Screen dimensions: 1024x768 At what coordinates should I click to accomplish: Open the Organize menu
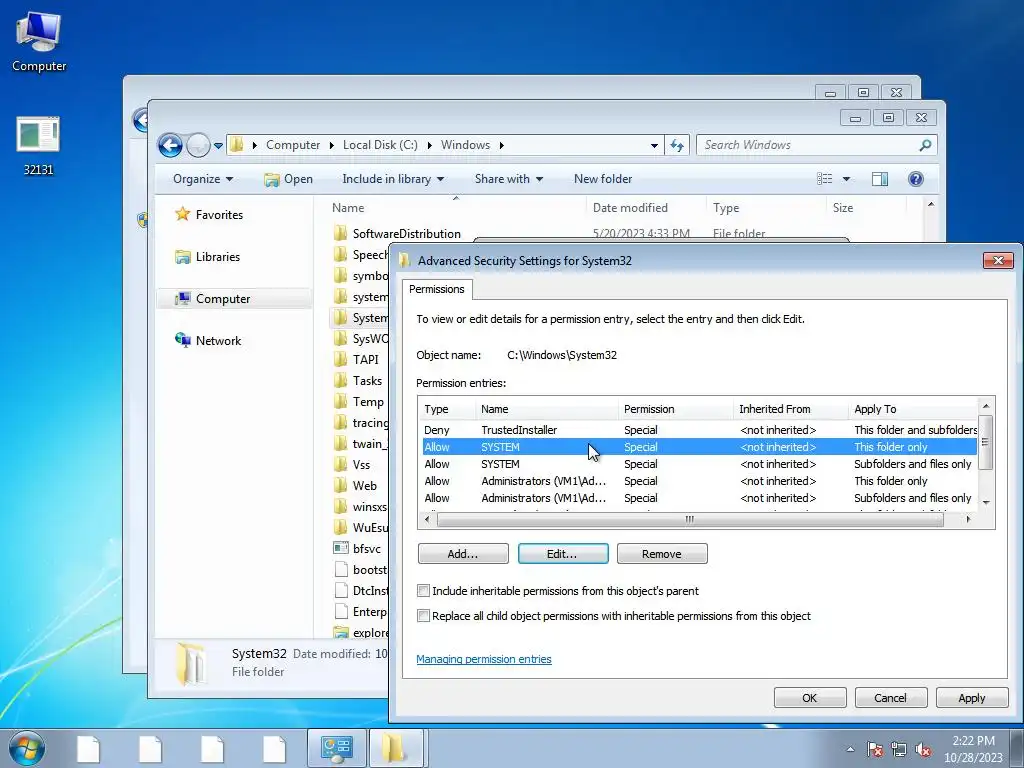coord(202,179)
